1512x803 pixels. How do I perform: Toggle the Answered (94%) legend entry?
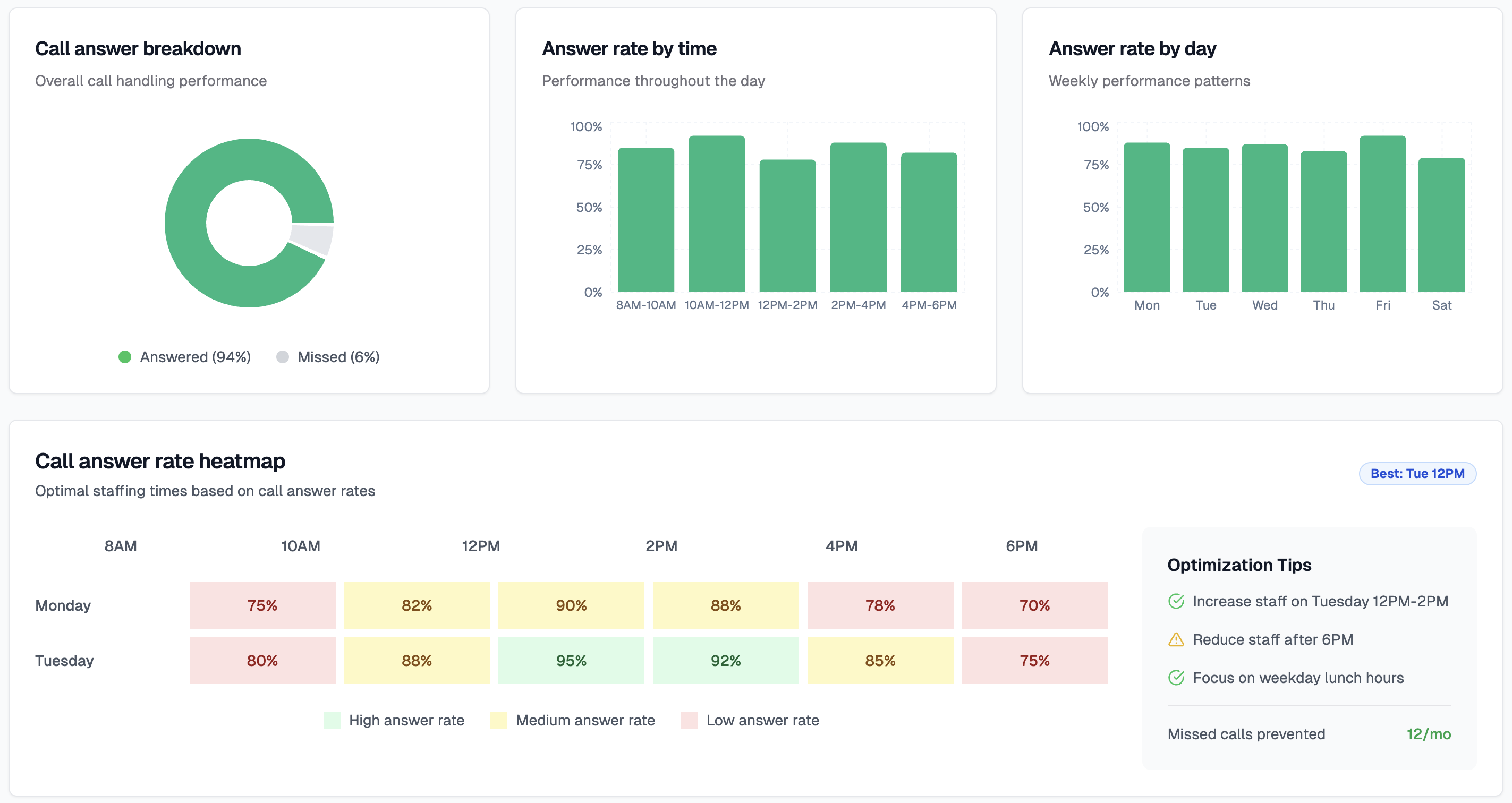[194, 357]
